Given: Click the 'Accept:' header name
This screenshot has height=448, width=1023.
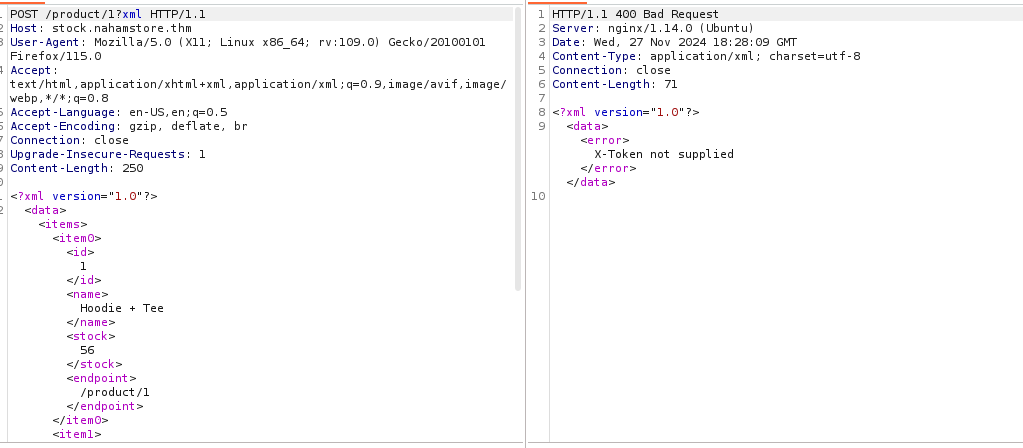Looking at the screenshot, I should 34,70.
